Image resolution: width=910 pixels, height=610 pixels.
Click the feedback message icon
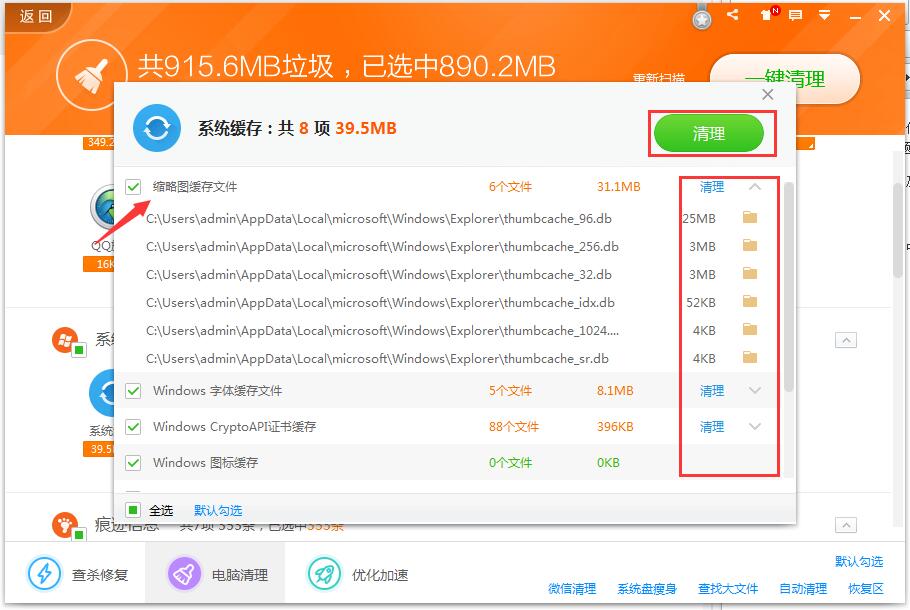(797, 15)
